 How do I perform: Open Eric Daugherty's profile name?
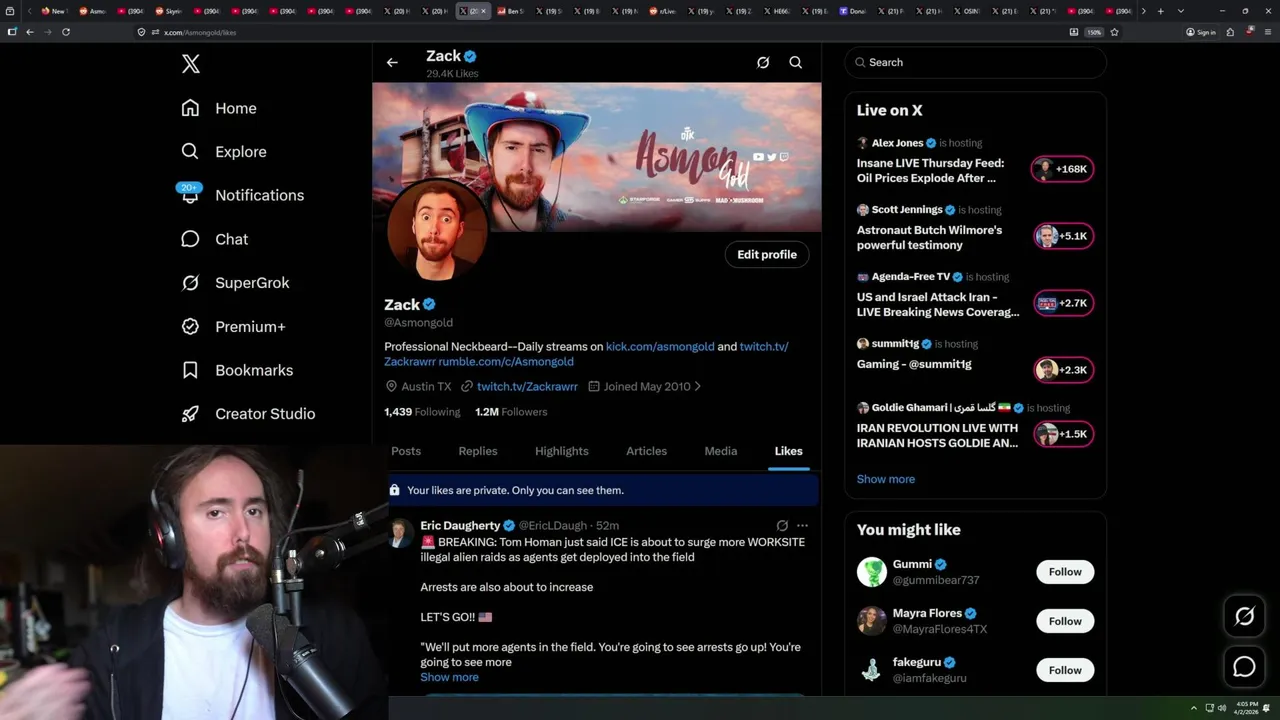click(460, 525)
